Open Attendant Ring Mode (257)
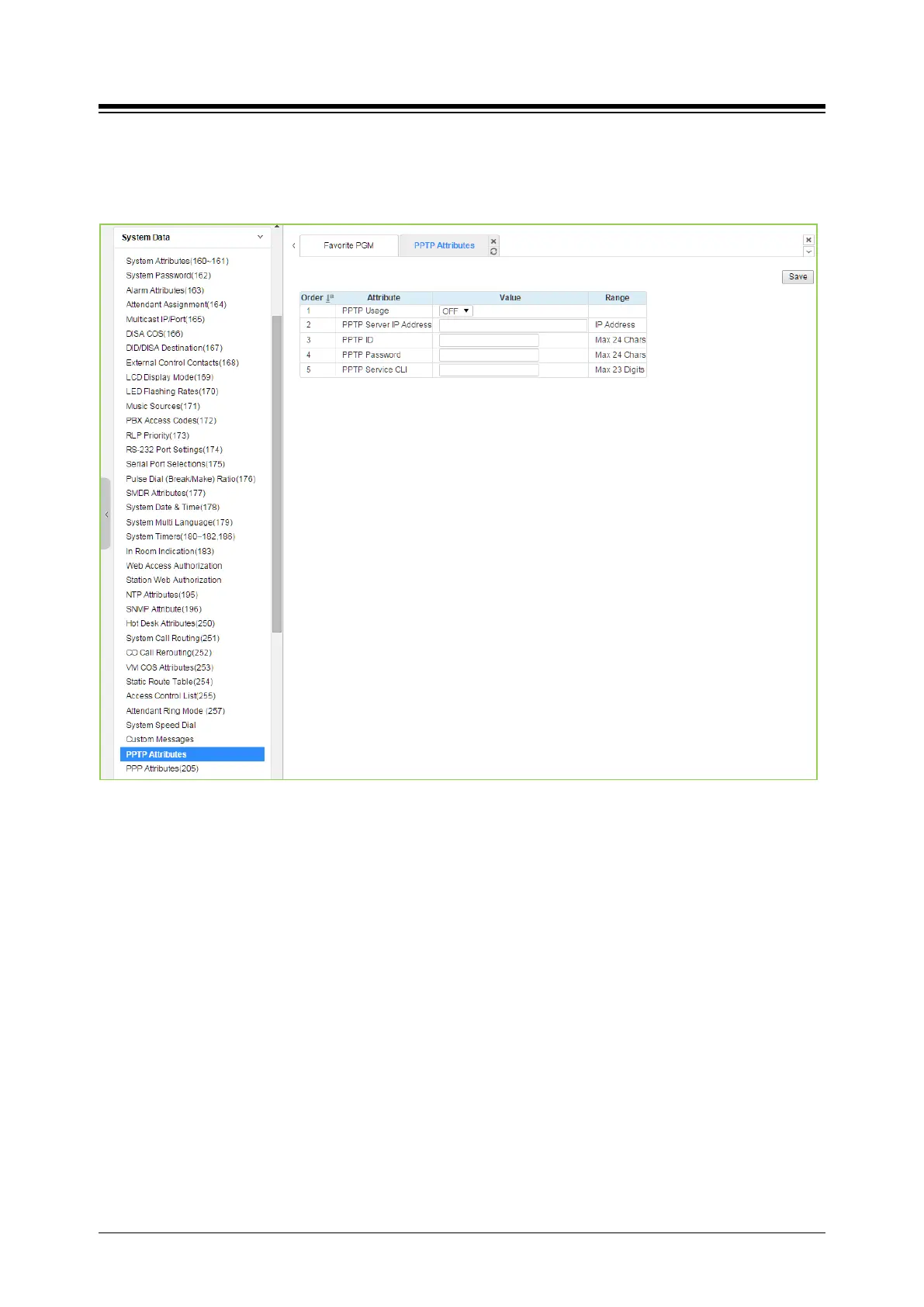924x1307 pixels. click(175, 711)
